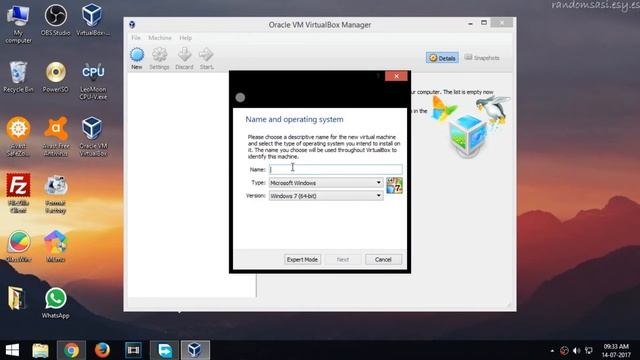The image size is (640, 360).
Task: Select the zipped folder desktop icon
Action: tap(16, 298)
